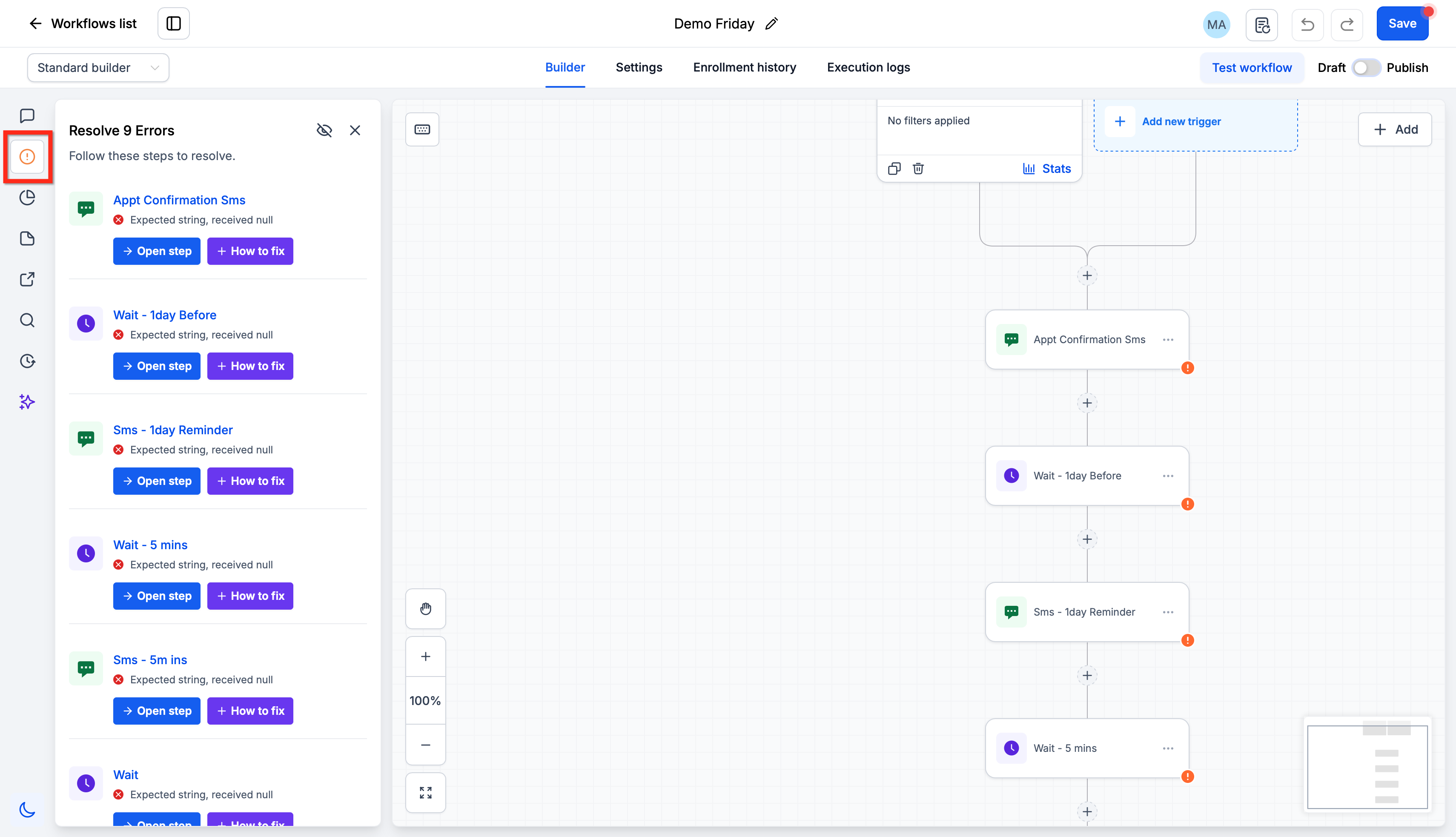
Task: Open options menu for Appt Confirmation Sms node
Action: pyautogui.click(x=1167, y=340)
